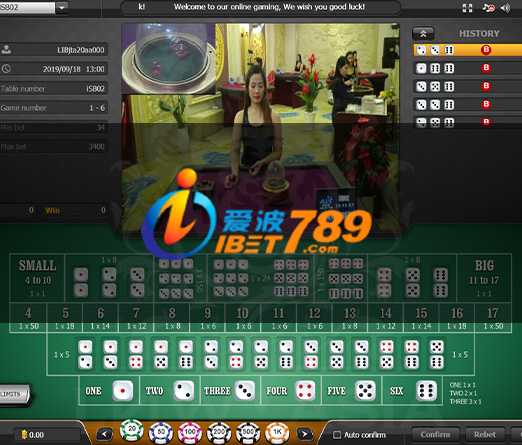
Task: Place a bet on total 17
Action: [x=493, y=318]
